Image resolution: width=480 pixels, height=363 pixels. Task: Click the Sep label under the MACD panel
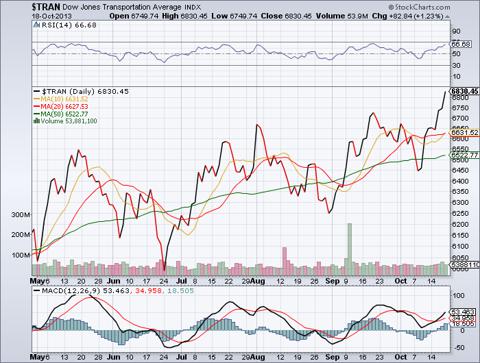(332, 357)
